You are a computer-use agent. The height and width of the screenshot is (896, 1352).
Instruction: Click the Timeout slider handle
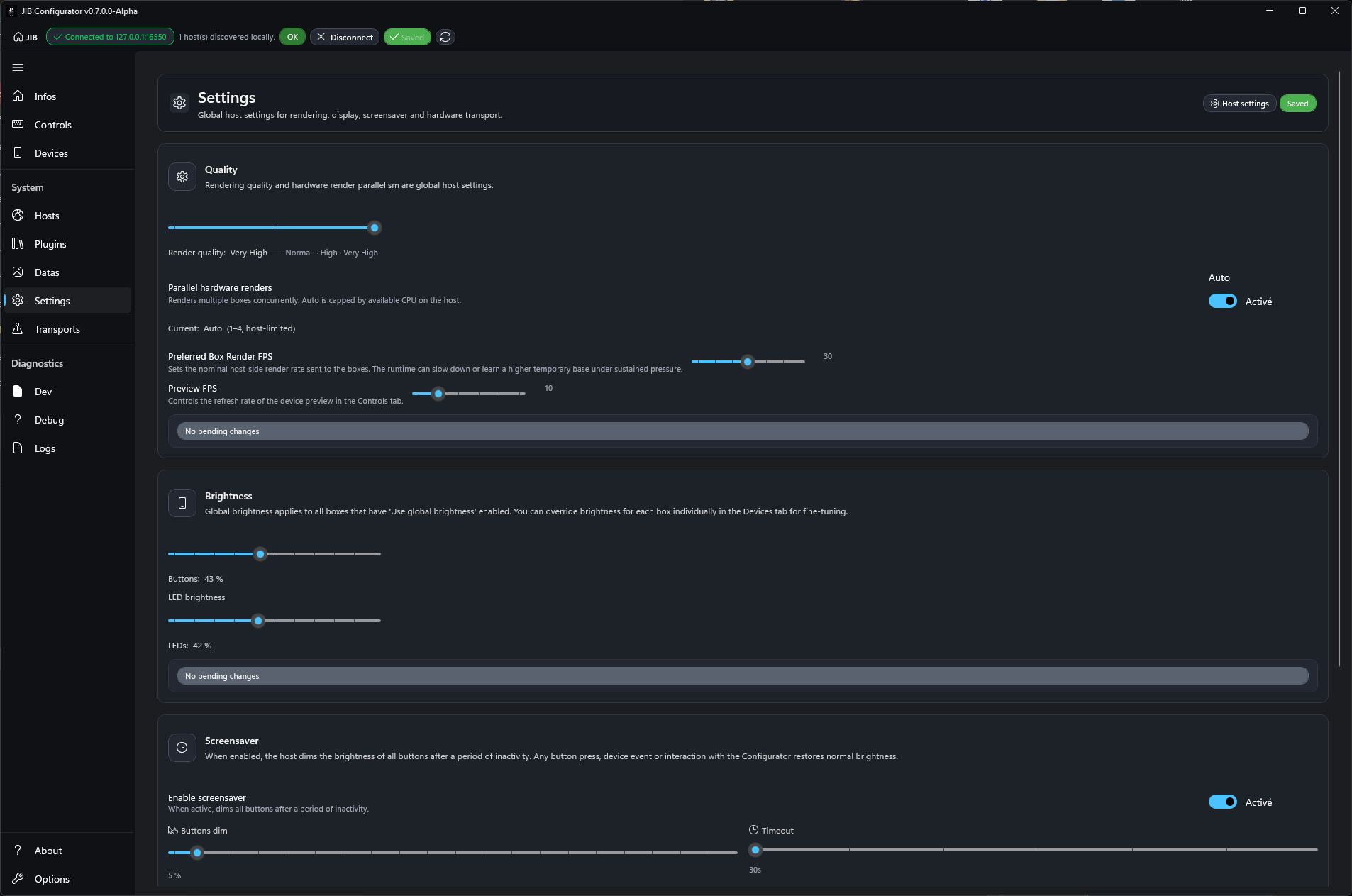(755, 850)
